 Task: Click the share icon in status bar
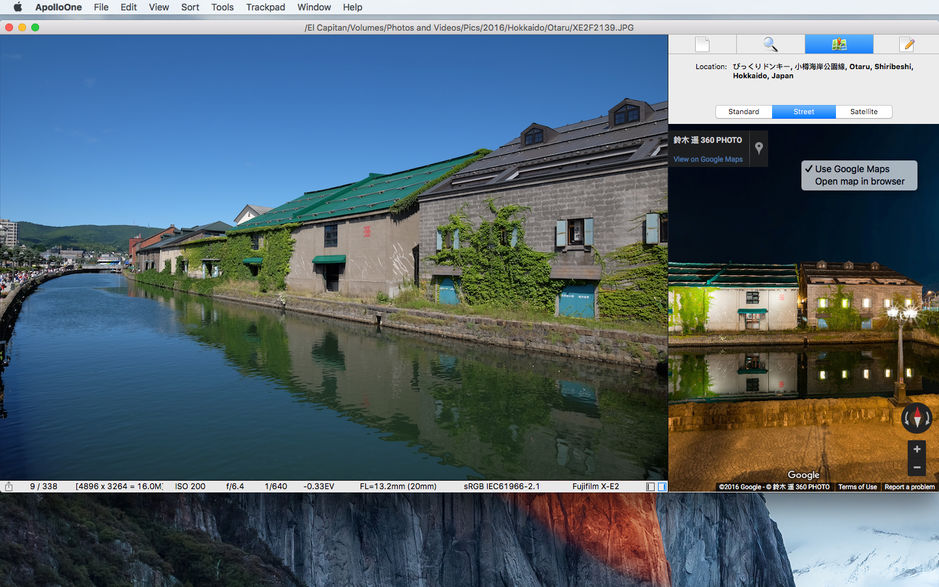tap(9, 487)
